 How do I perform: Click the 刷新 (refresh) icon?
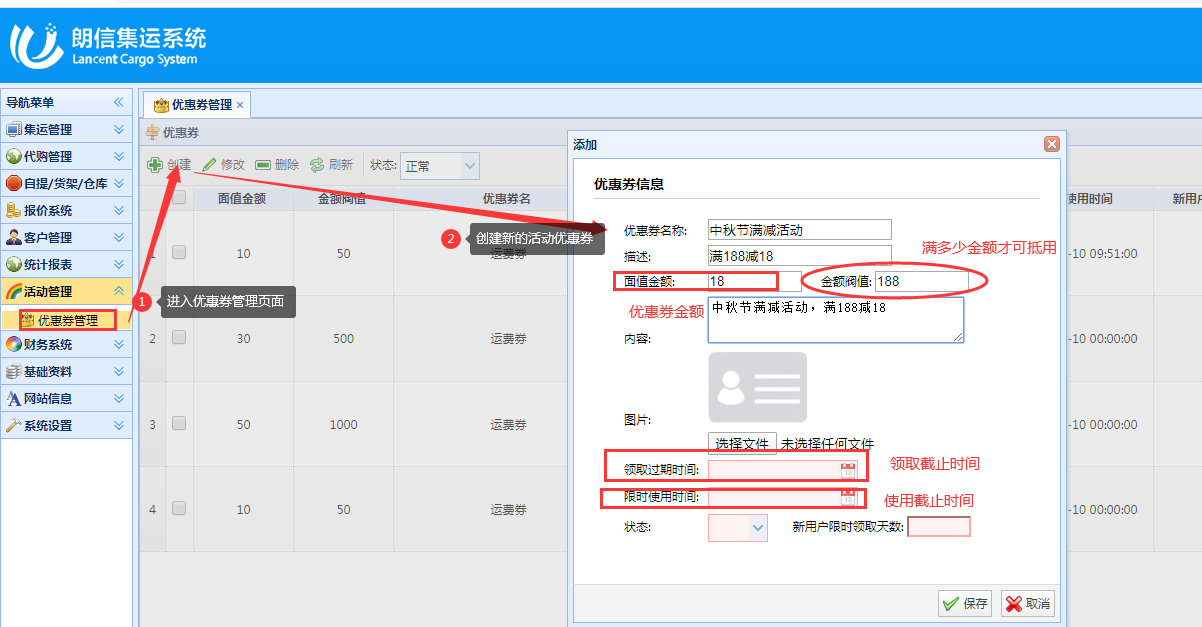(317, 165)
